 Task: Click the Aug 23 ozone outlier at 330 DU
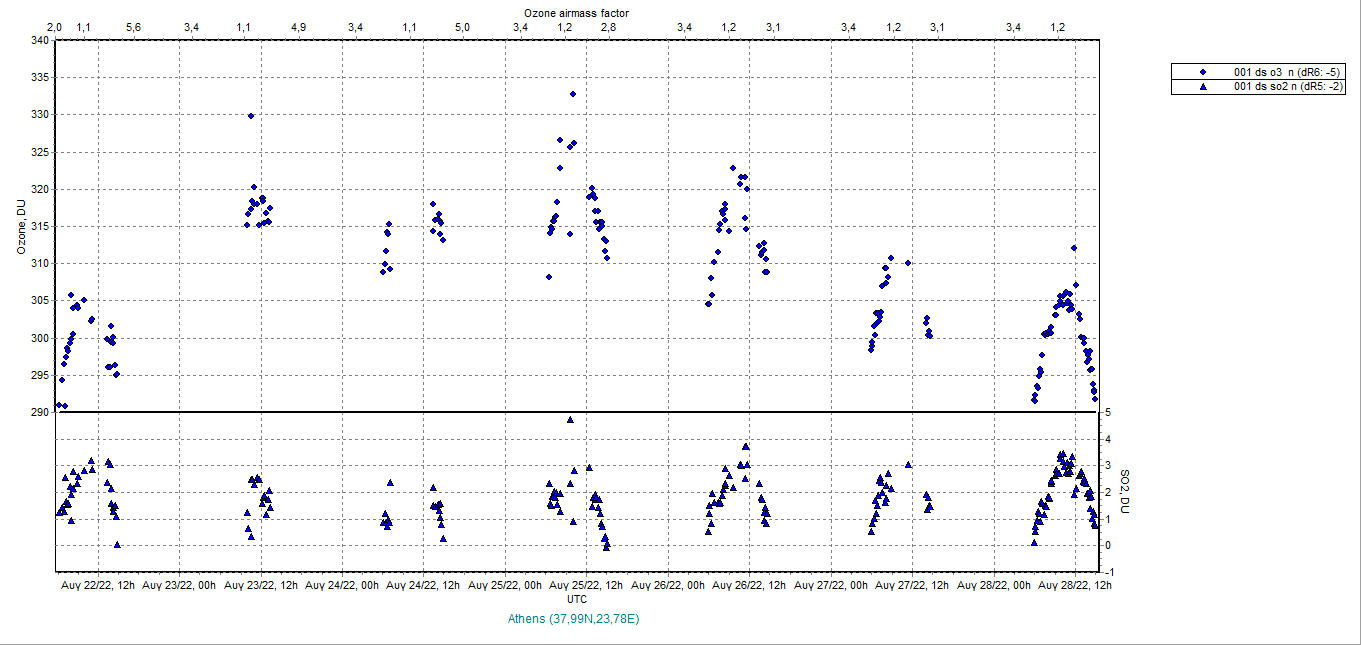point(251,116)
